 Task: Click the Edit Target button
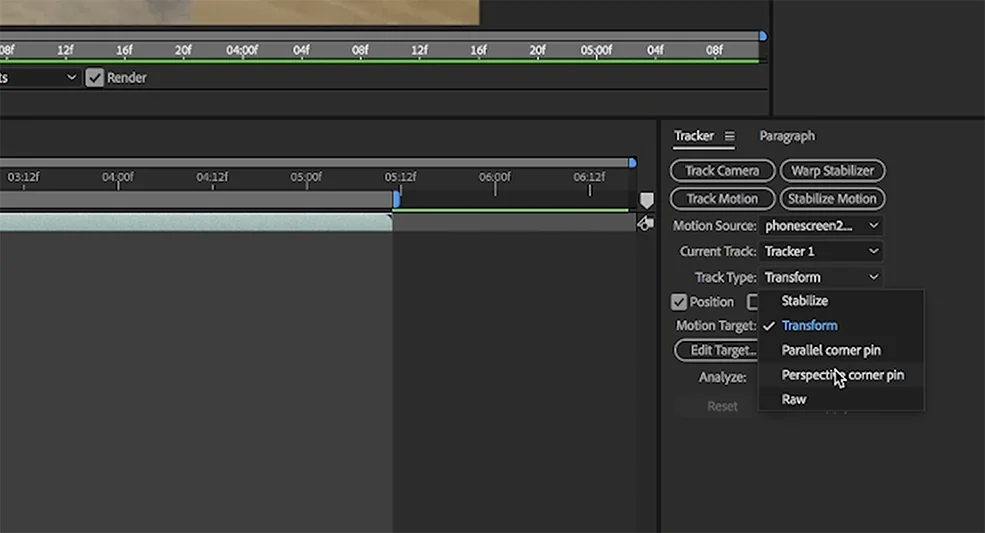717,350
